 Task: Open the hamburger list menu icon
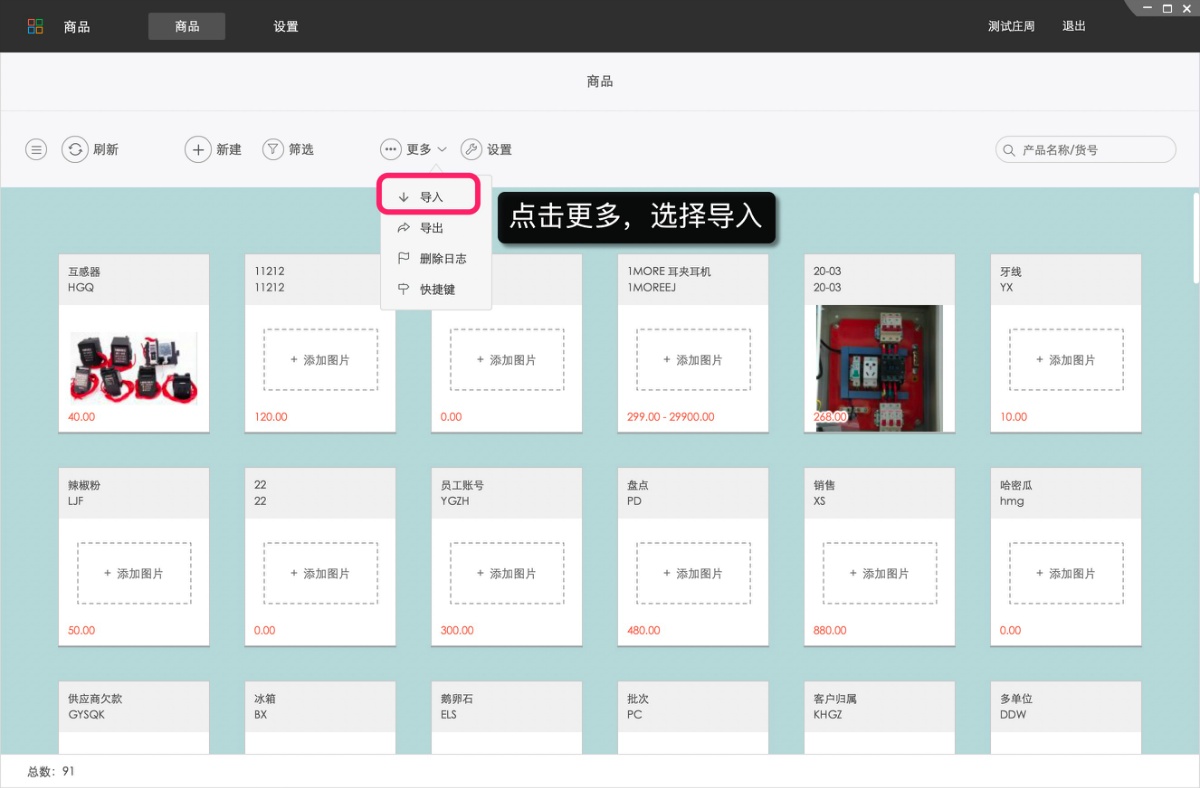pyautogui.click(x=36, y=149)
